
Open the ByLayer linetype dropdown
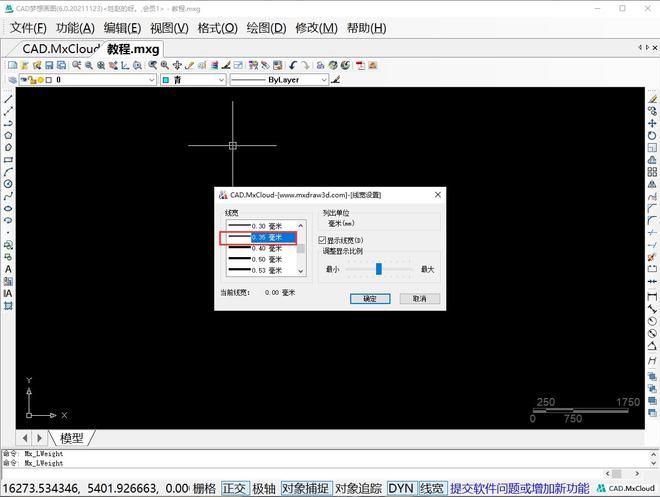279,80
